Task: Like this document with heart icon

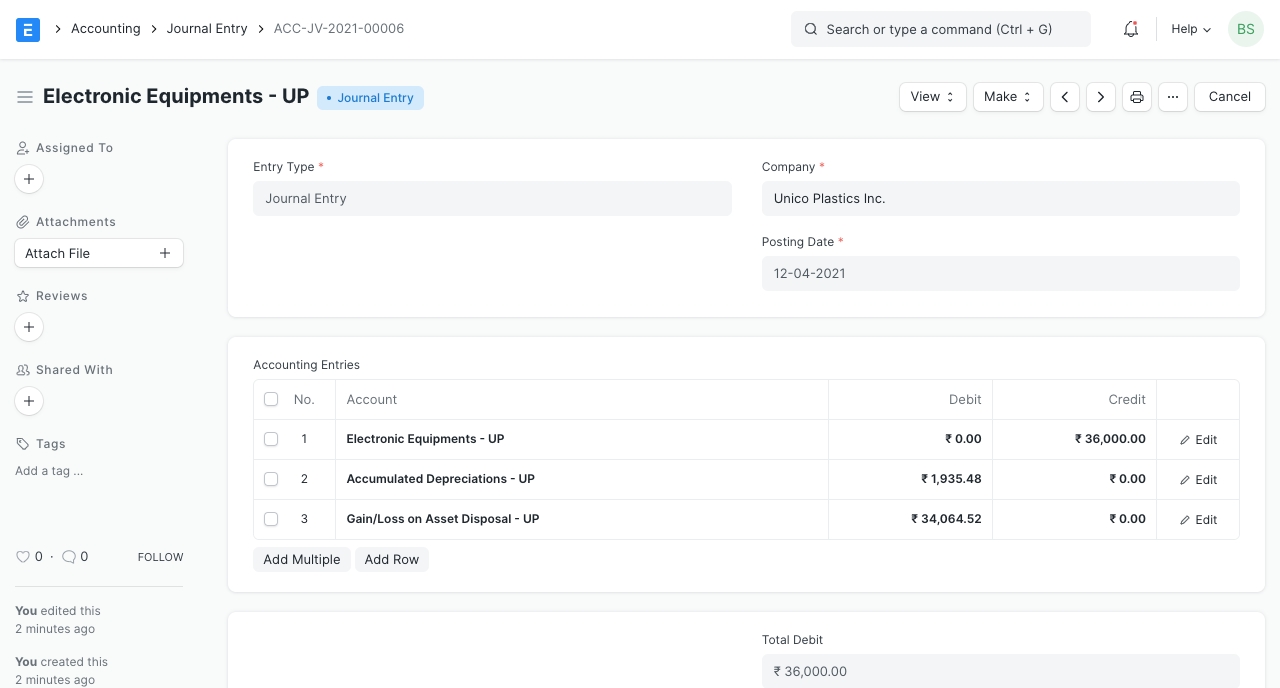Action: click(23, 557)
